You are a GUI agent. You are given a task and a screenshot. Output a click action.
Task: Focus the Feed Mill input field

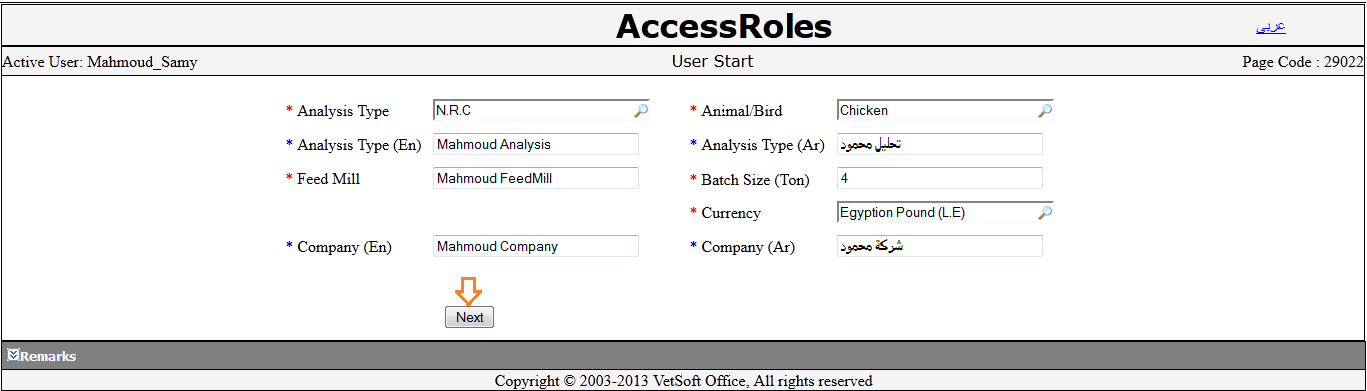[x=536, y=178]
